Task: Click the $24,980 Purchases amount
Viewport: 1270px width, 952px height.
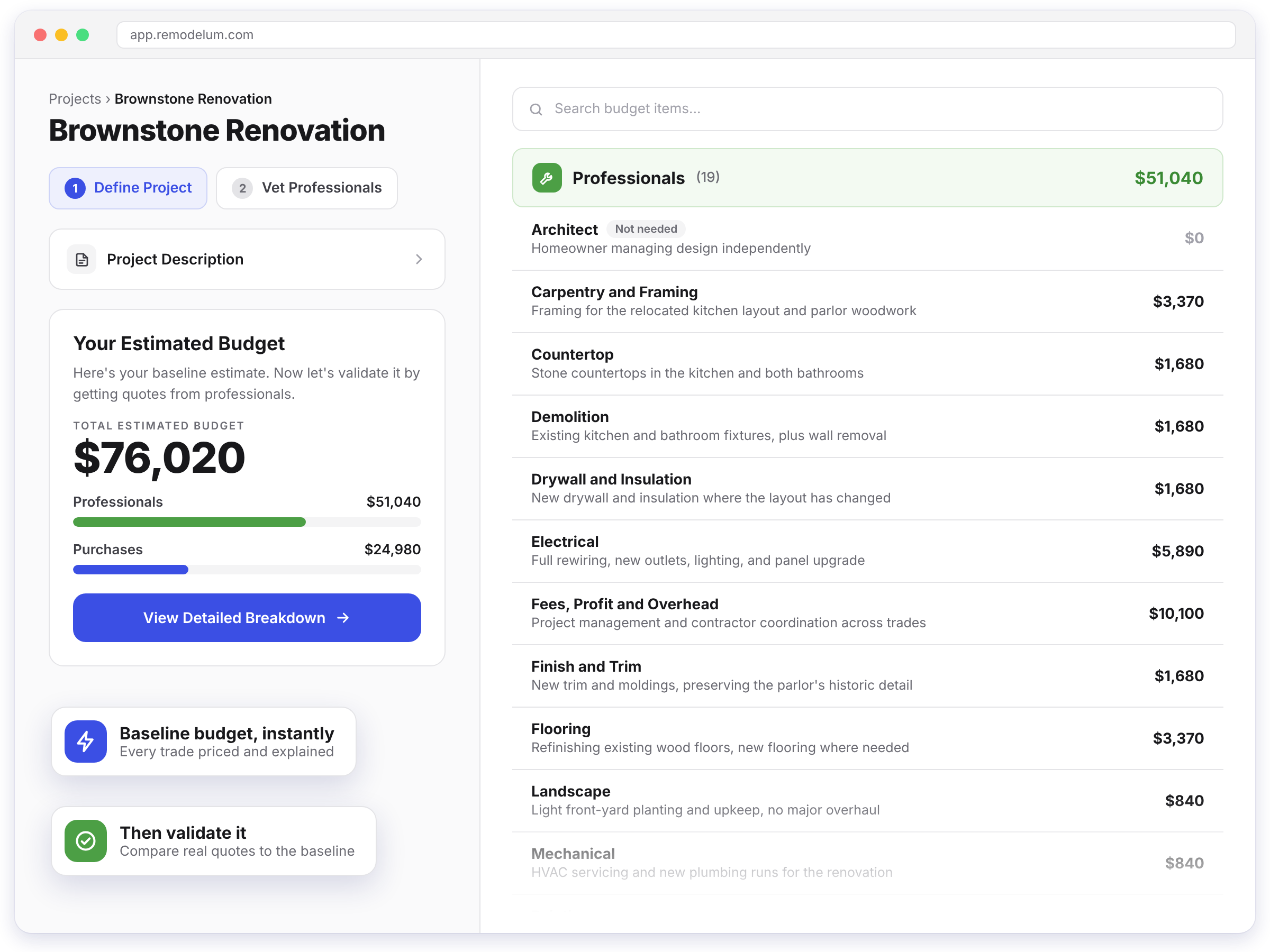Action: [x=393, y=550]
